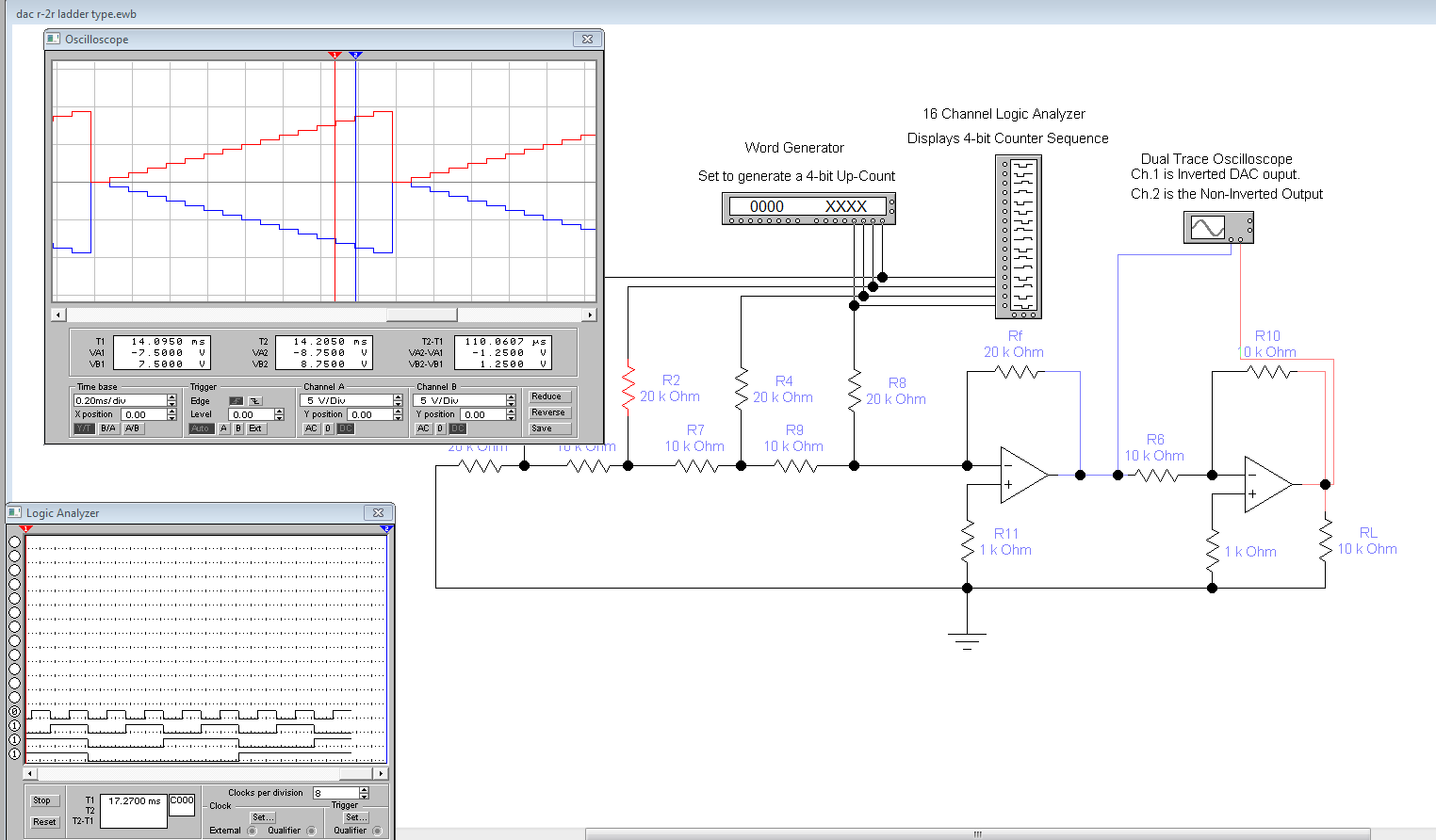The width and height of the screenshot is (1436, 840).
Task: Click the Clocks per division field
Action: tap(336, 793)
